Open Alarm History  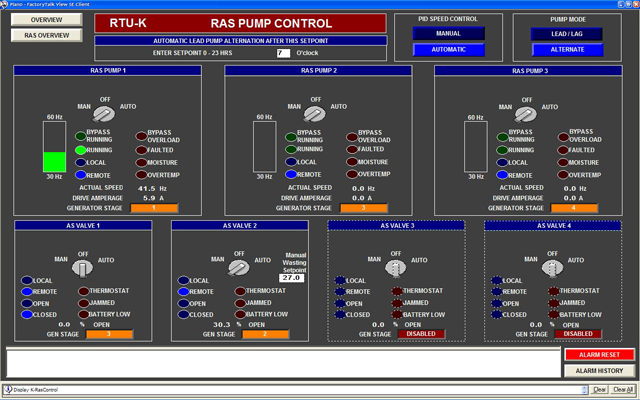pyautogui.click(x=599, y=370)
